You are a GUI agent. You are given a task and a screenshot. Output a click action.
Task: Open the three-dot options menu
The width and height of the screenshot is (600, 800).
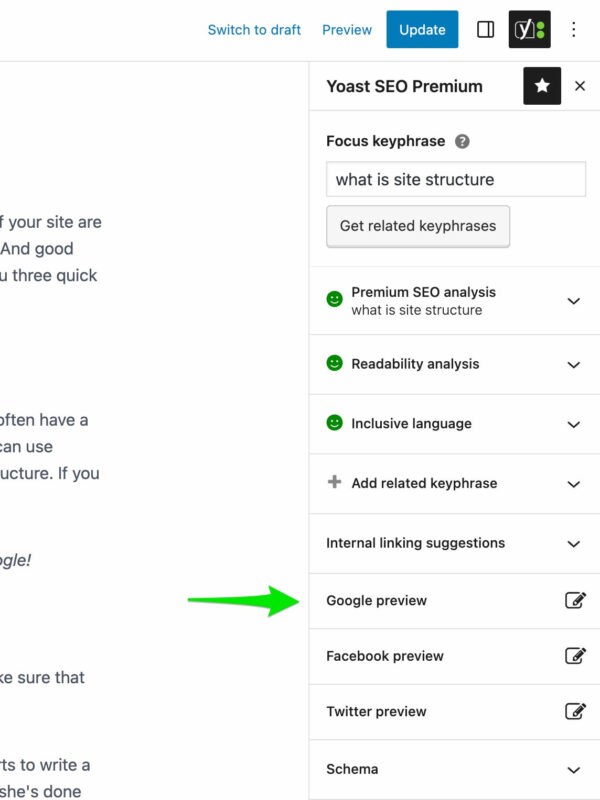[574, 29]
